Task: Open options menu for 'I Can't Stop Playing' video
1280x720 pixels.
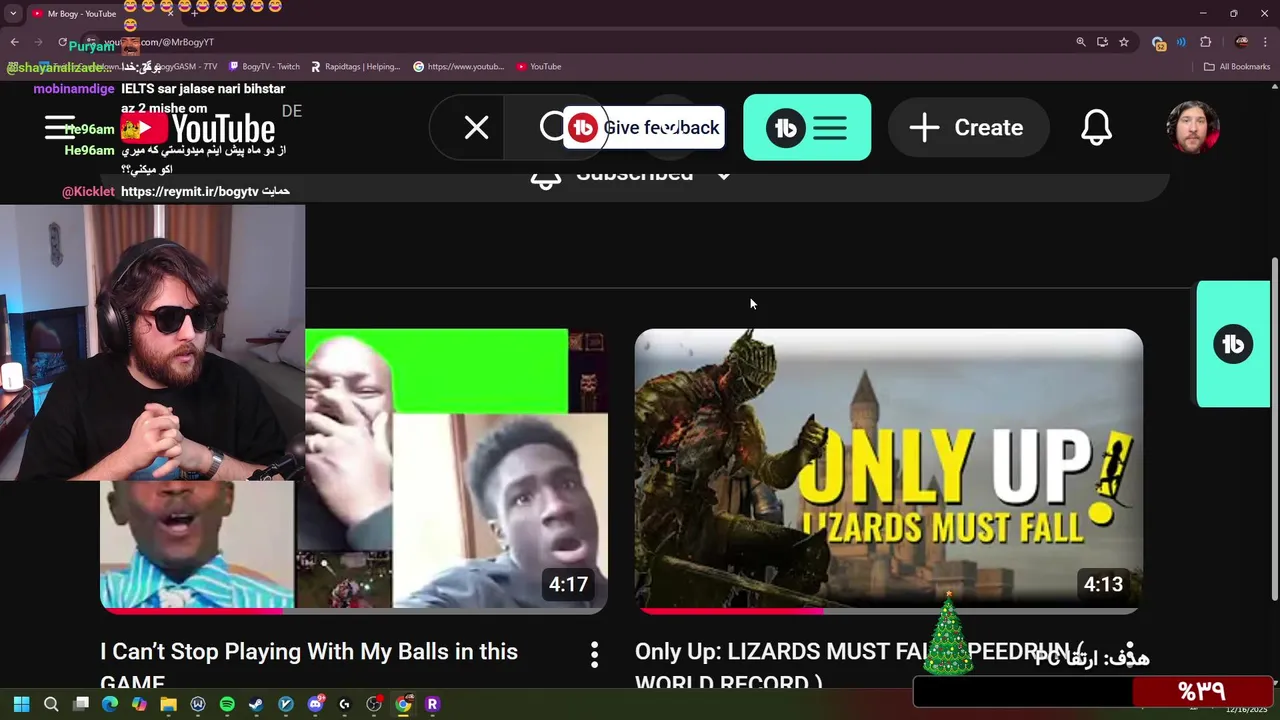Action: pyautogui.click(x=594, y=655)
